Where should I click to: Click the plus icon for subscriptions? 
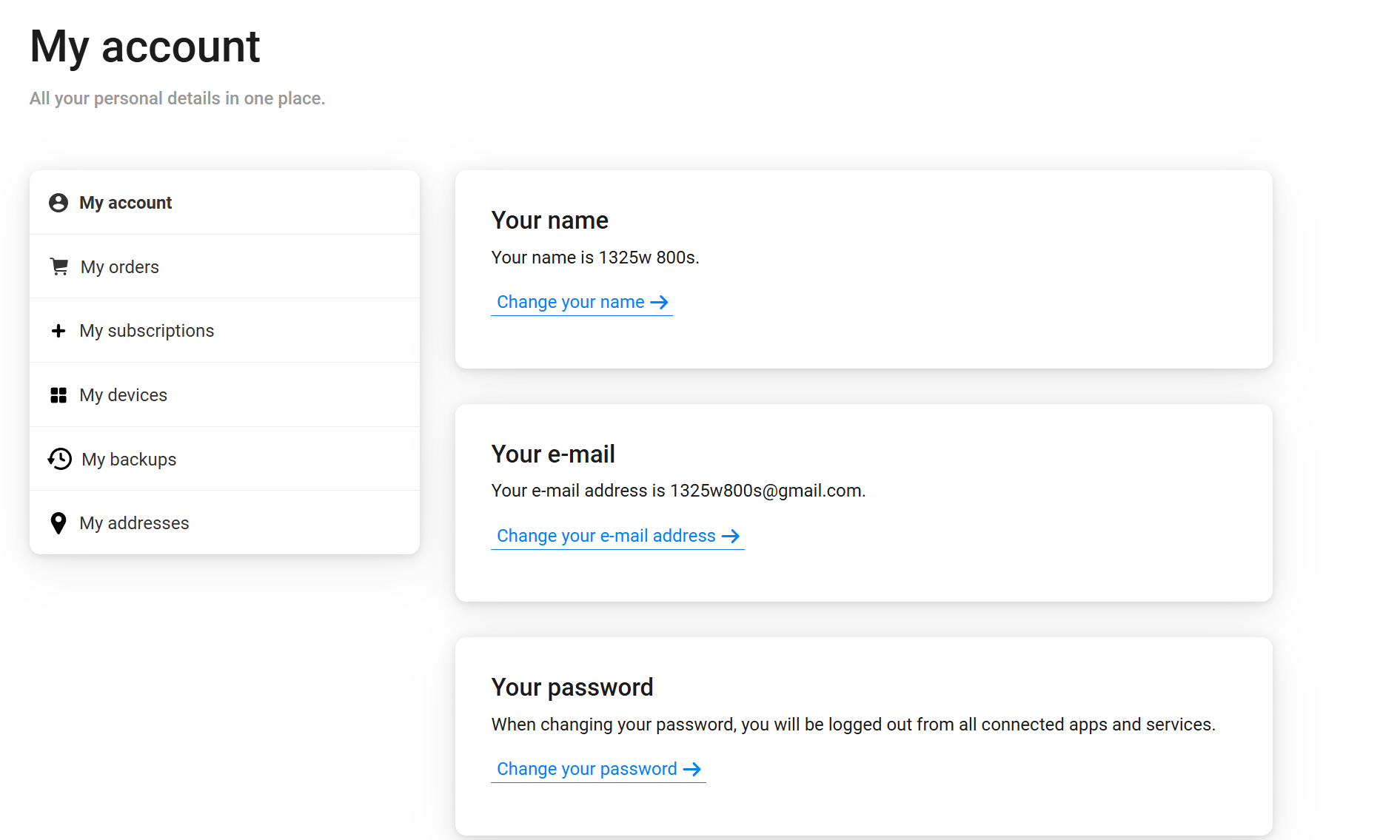coord(58,331)
